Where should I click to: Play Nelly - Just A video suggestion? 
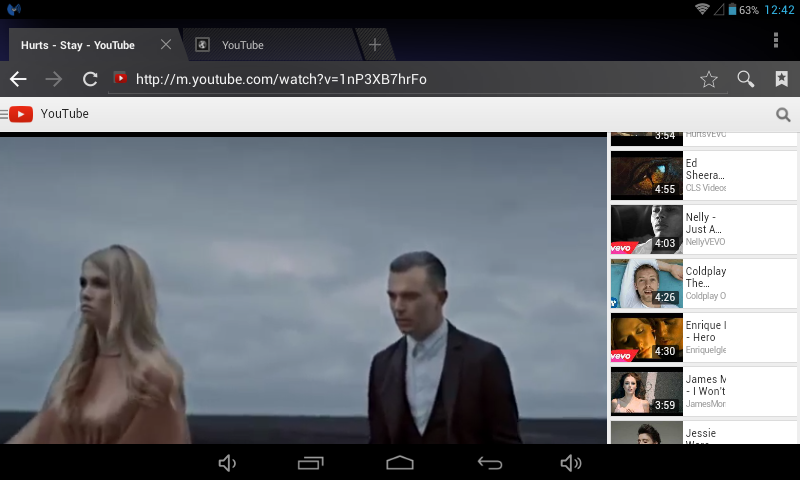point(667,229)
